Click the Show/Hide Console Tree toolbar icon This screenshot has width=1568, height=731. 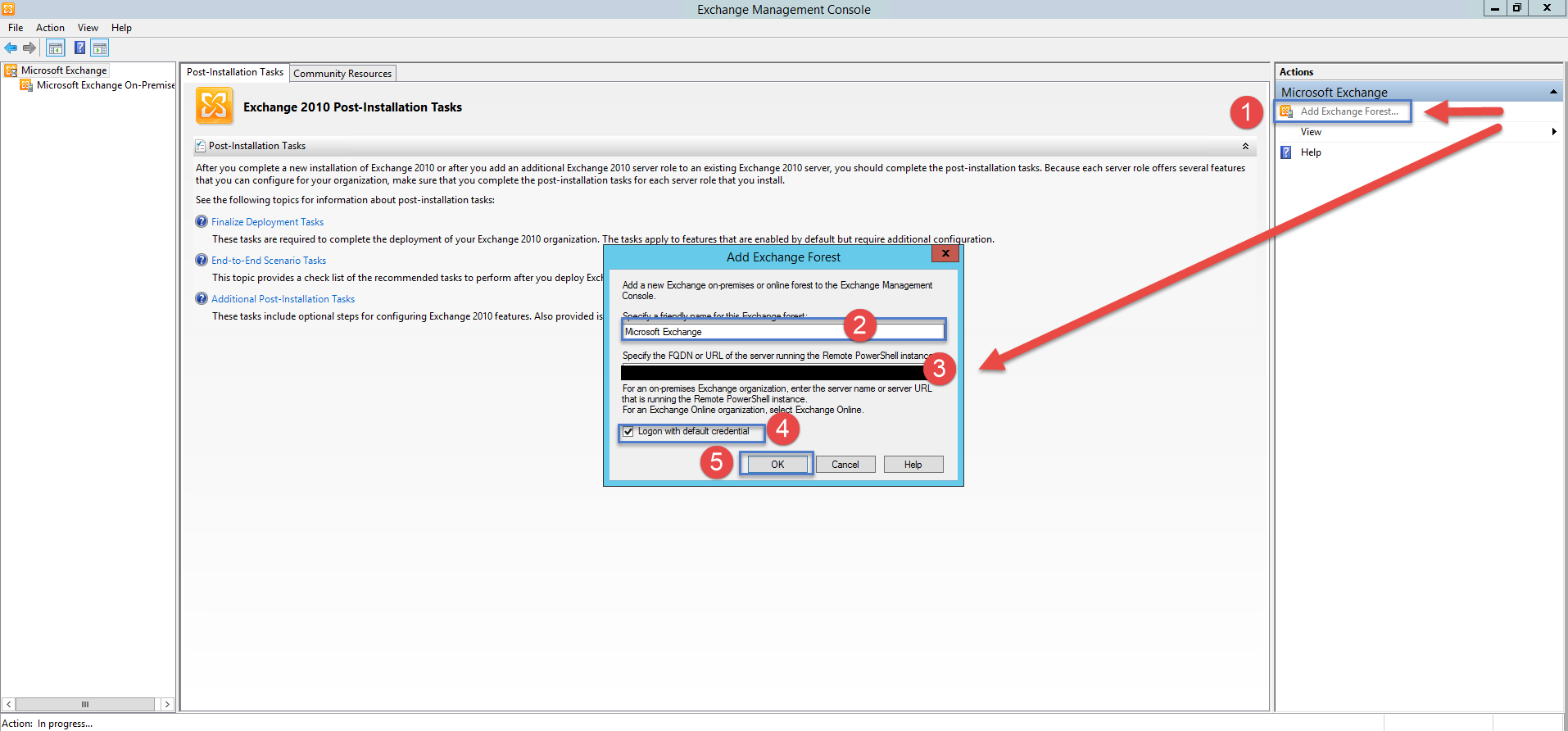[x=56, y=48]
